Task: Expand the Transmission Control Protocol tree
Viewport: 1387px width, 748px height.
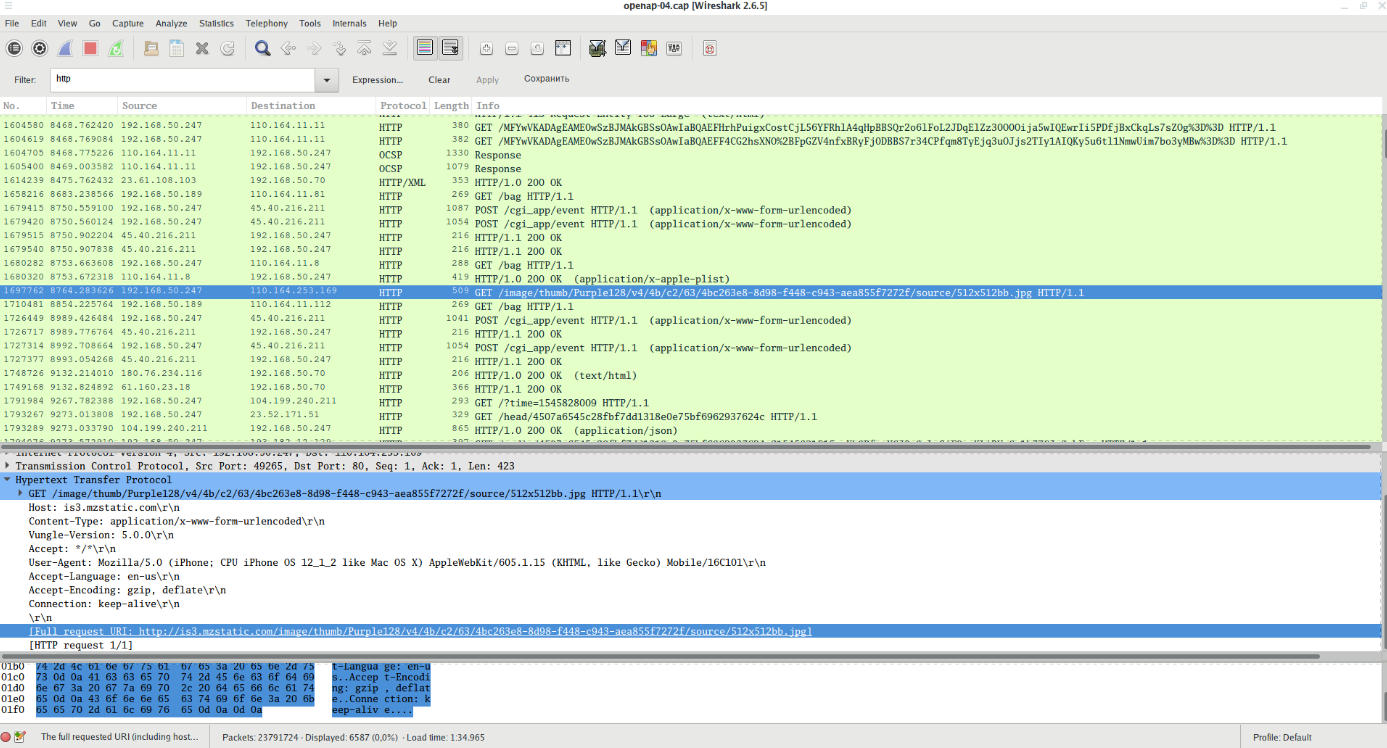Action: pos(8,466)
